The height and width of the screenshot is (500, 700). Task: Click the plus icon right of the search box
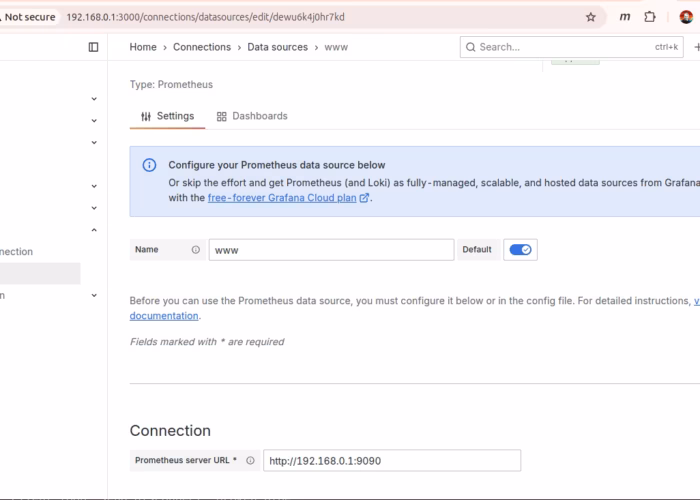pyautogui.click(x=696, y=47)
